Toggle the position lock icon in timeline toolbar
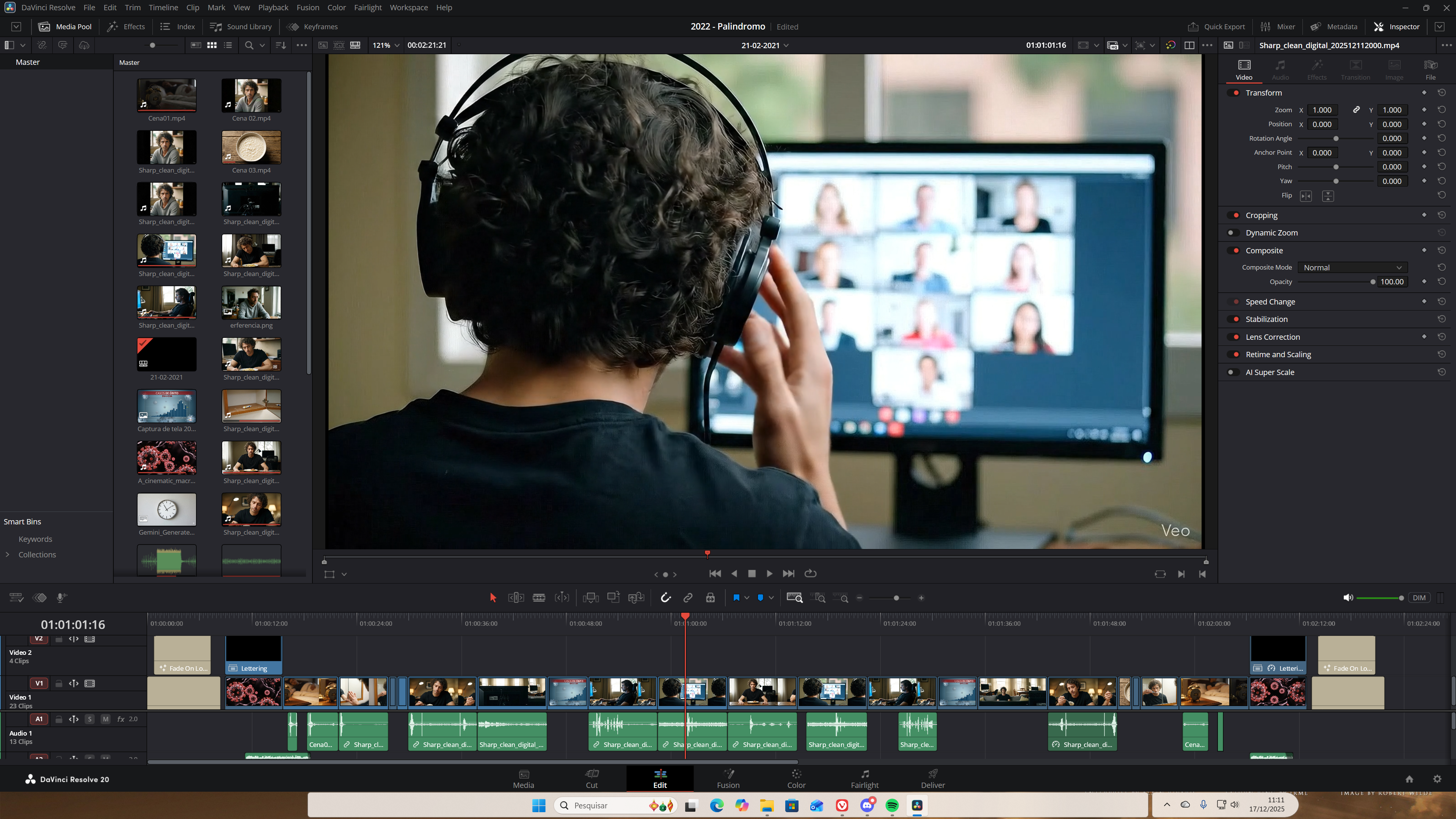Viewport: 1456px width, 819px height. click(711, 598)
